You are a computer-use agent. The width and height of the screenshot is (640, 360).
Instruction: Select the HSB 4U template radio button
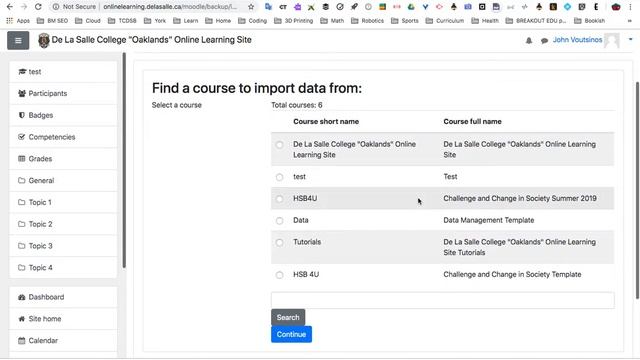pos(279,275)
